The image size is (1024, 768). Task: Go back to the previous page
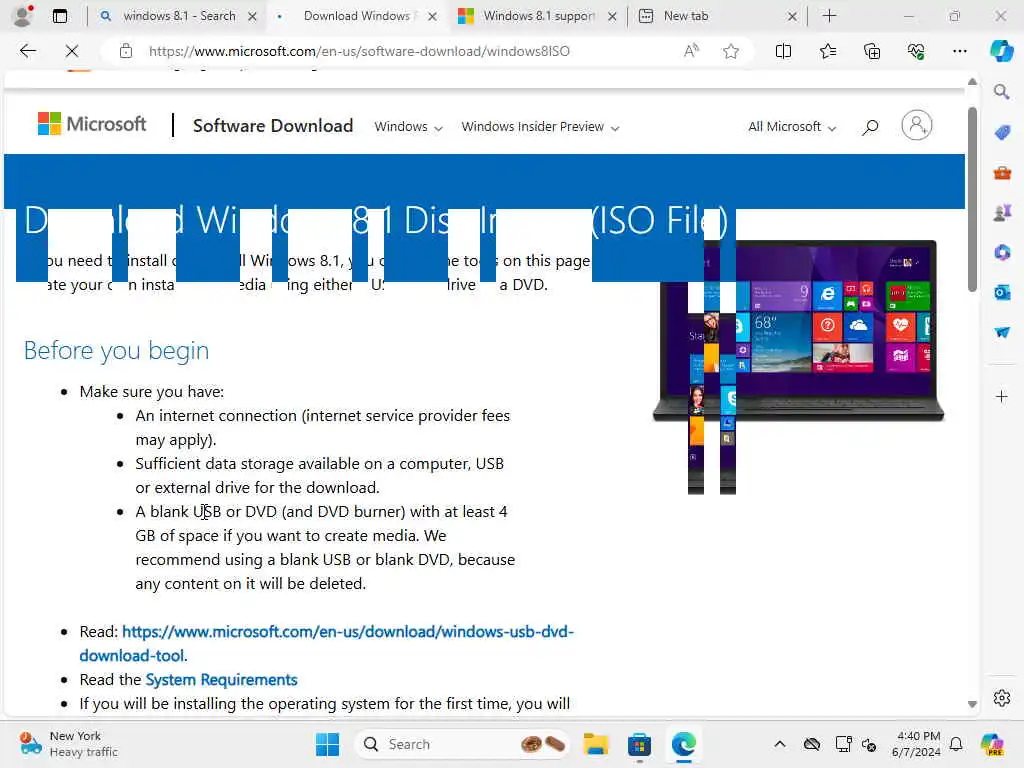[27, 51]
